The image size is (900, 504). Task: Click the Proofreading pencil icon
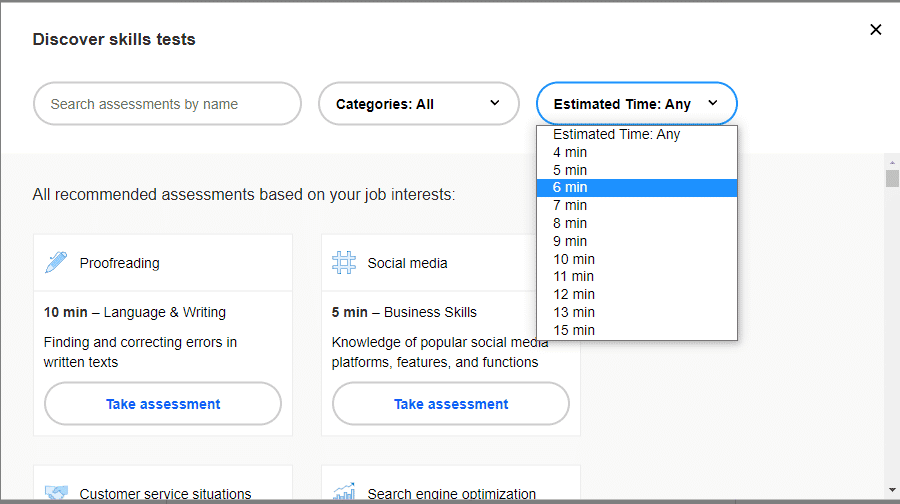[x=56, y=263]
